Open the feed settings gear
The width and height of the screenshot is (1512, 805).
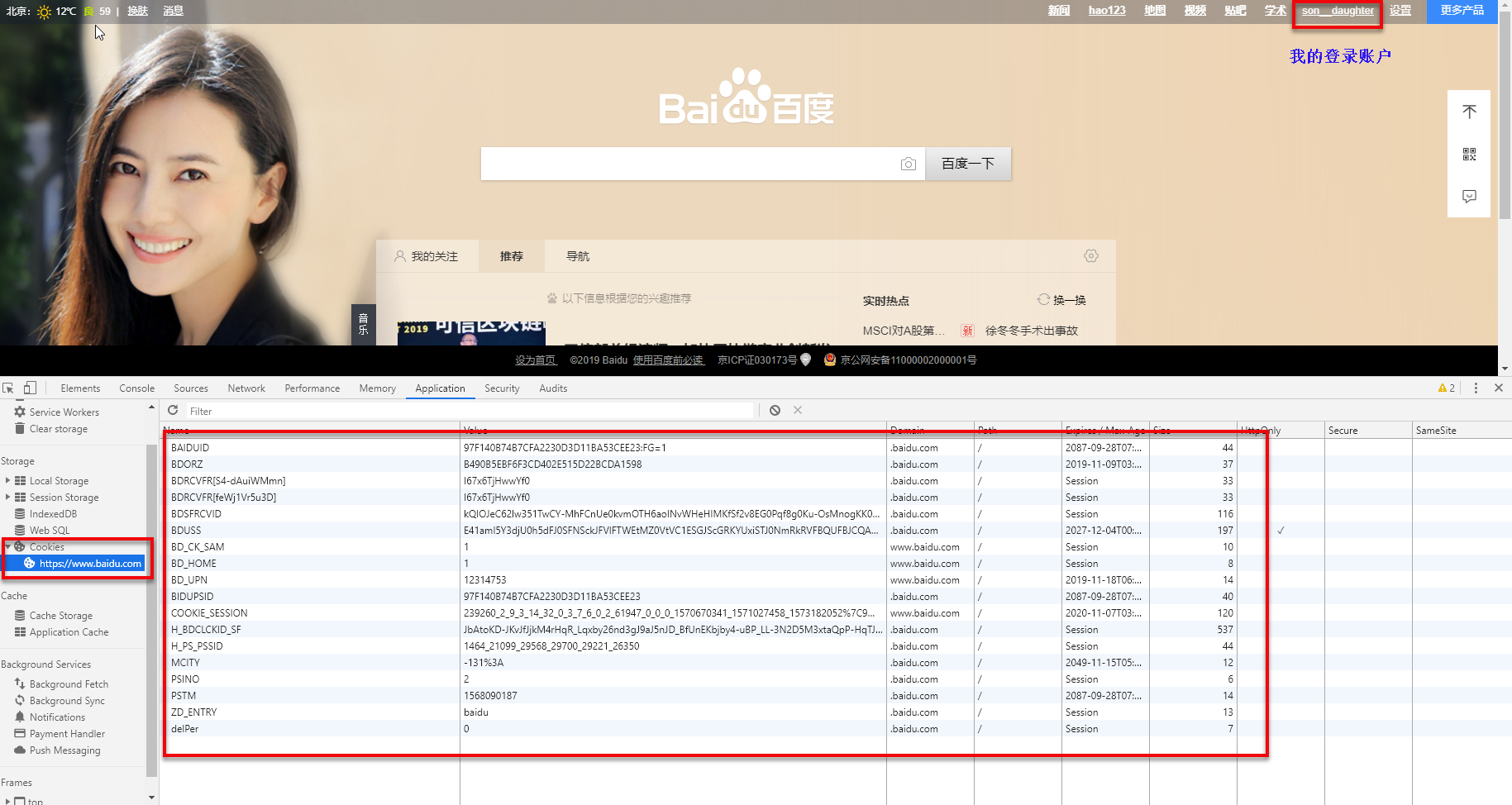(1091, 256)
